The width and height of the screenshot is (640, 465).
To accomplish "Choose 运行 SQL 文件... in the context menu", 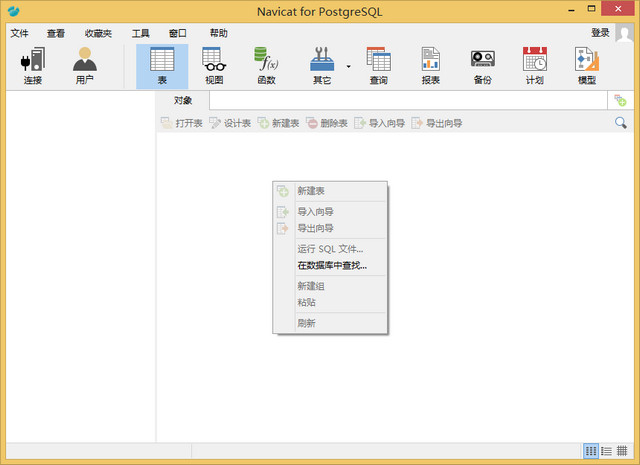I will pos(330,249).
